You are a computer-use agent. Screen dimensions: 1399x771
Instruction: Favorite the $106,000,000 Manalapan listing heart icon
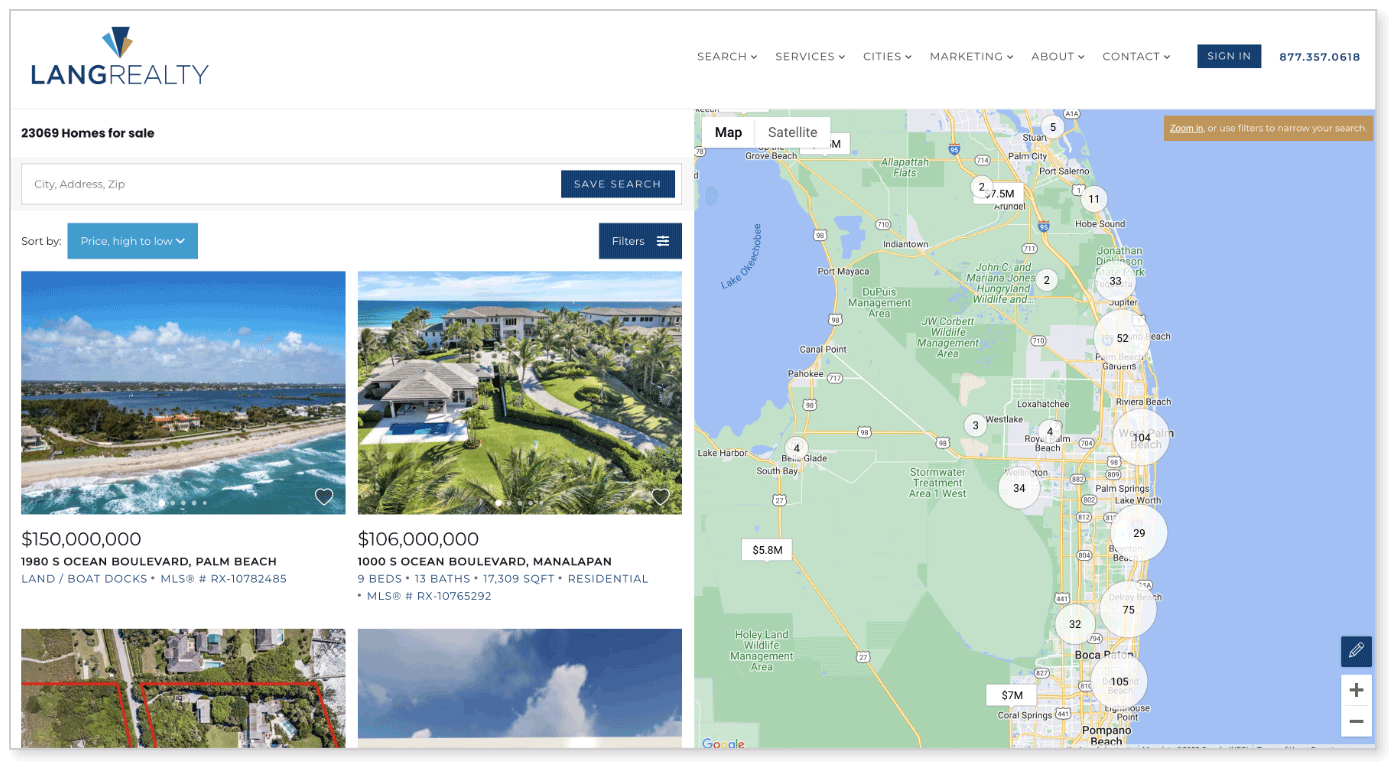659,496
